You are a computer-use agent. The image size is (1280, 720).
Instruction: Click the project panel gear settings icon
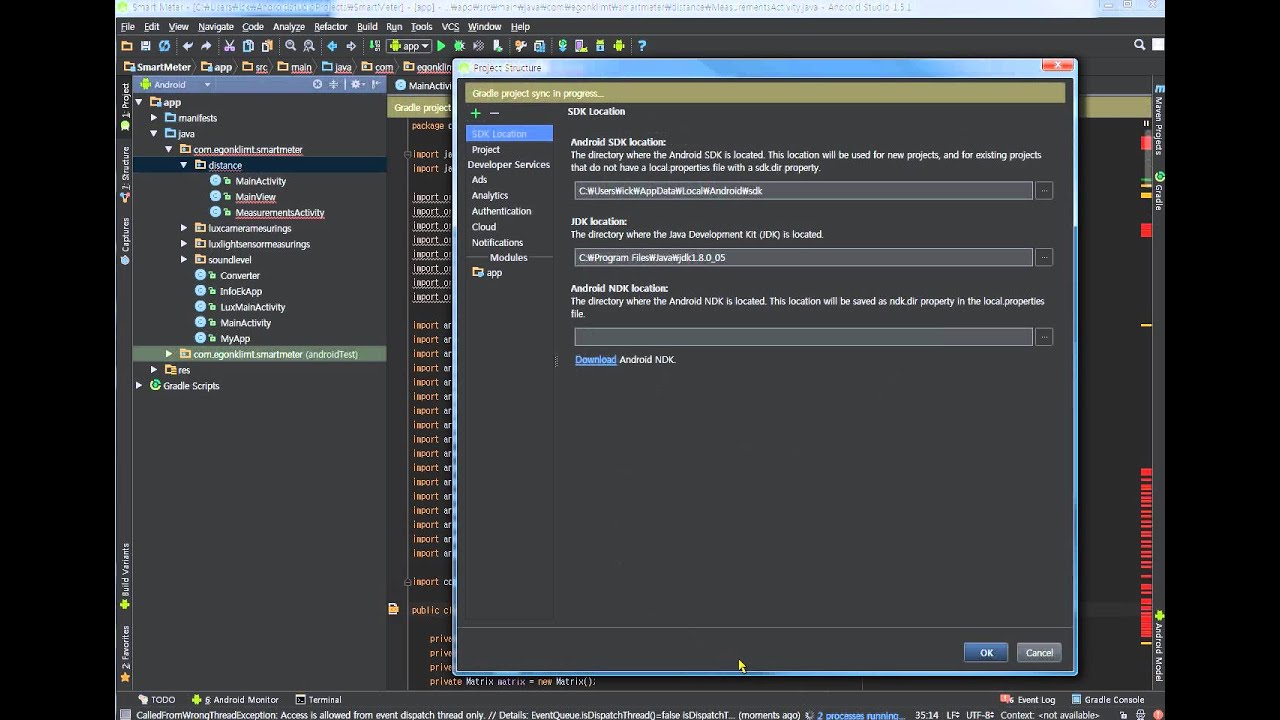(355, 84)
